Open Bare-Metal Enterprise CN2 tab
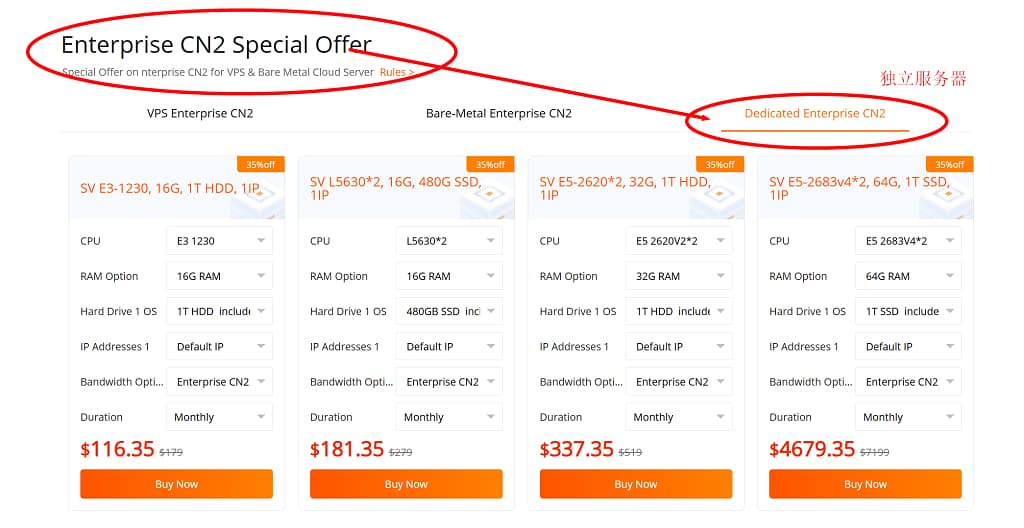 pyautogui.click(x=498, y=113)
